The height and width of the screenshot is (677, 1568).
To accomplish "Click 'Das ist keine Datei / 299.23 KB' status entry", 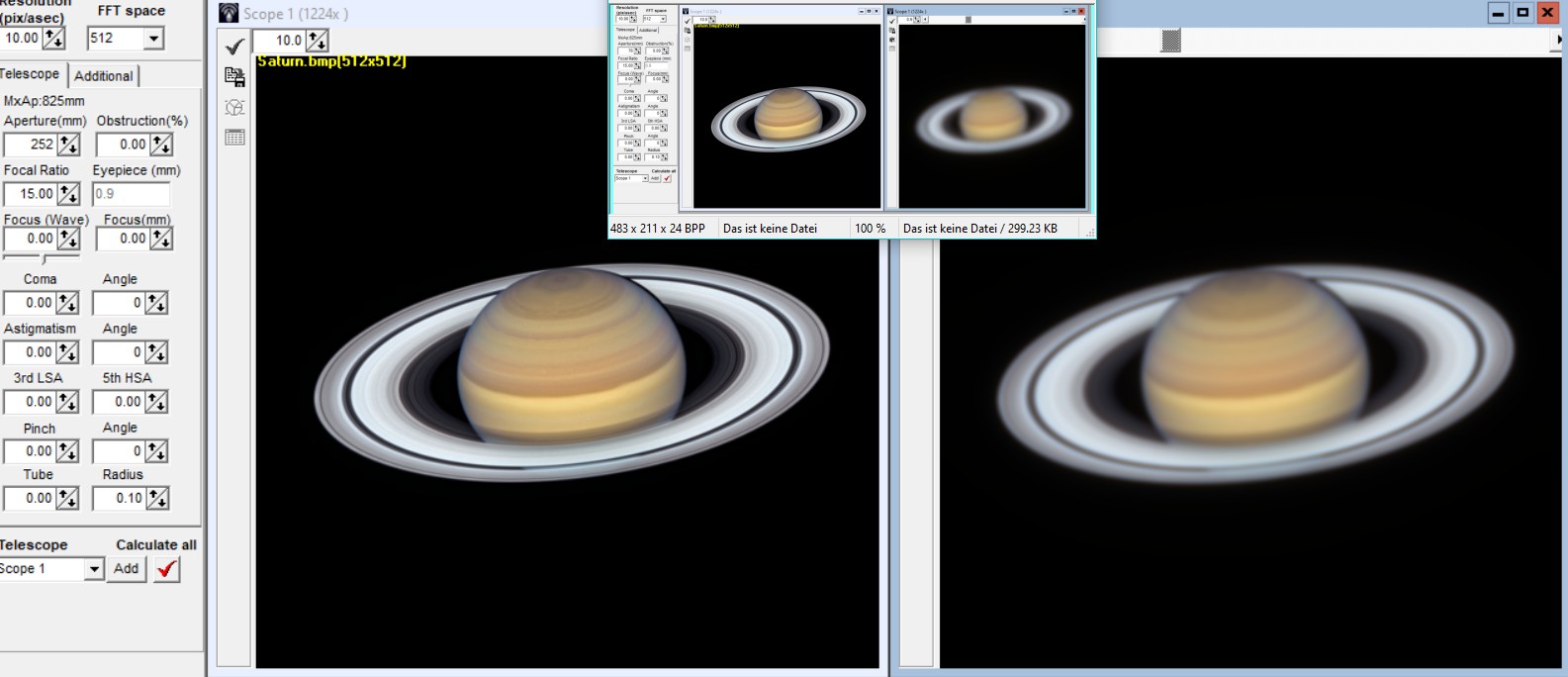I will (980, 229).
